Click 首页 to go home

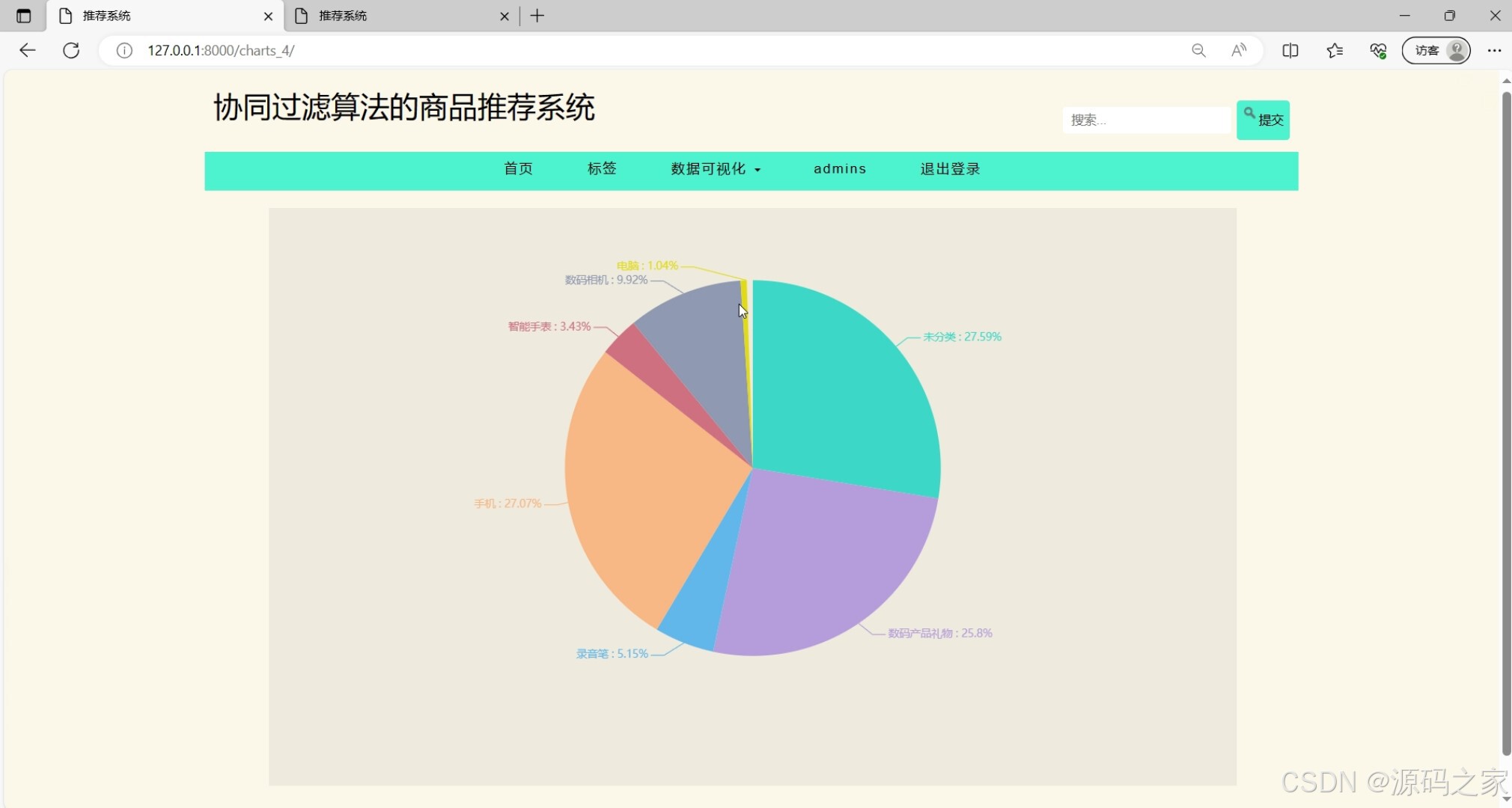click(x=518, y=169)
